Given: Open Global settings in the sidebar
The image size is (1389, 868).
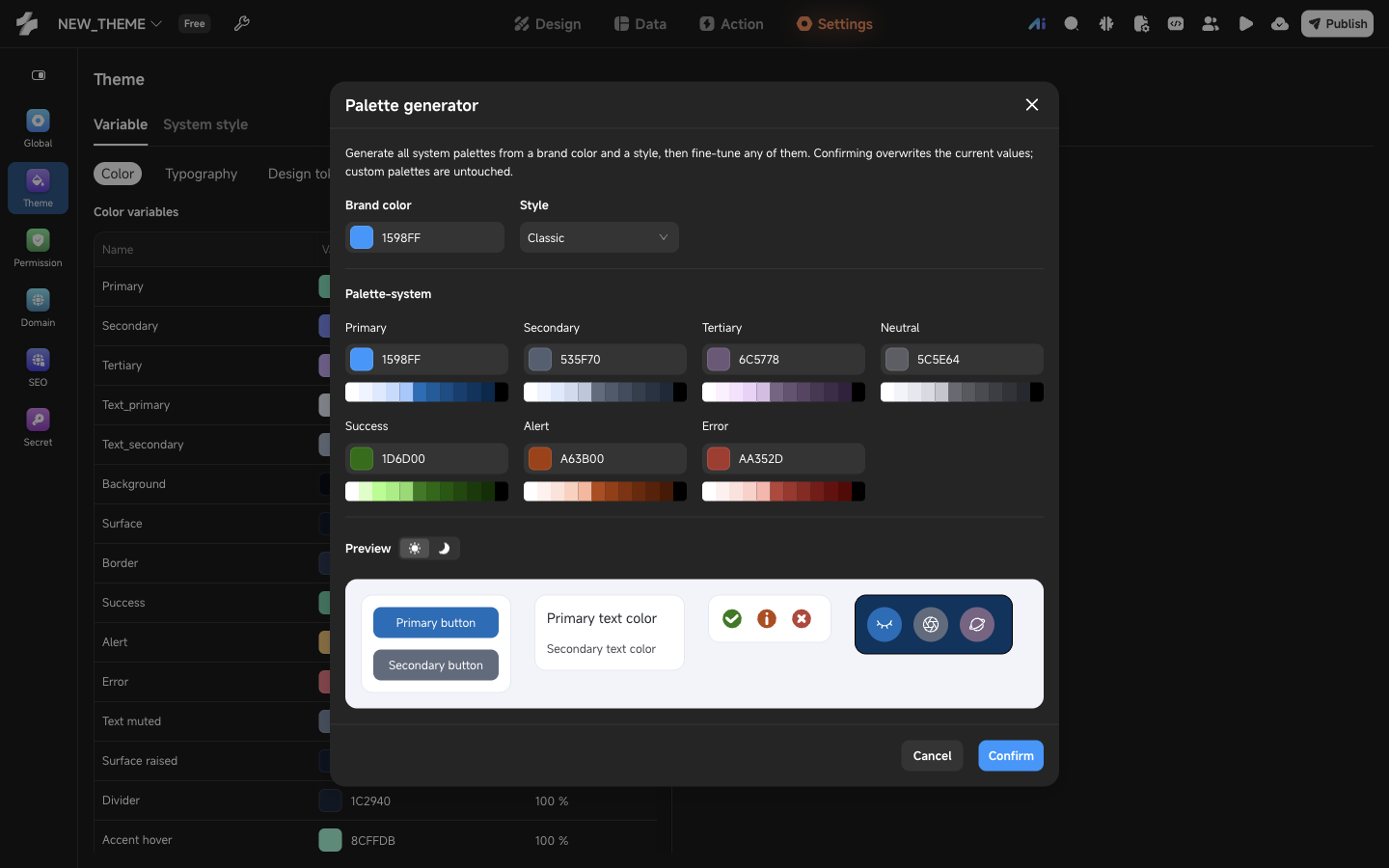Looking at the screenshot, I should tap(38, 128).
